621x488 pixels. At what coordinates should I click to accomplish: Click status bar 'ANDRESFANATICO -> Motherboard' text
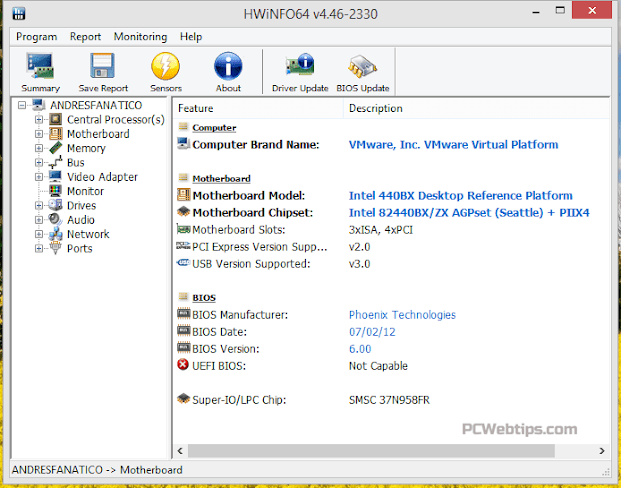click(x=97, y=470)
